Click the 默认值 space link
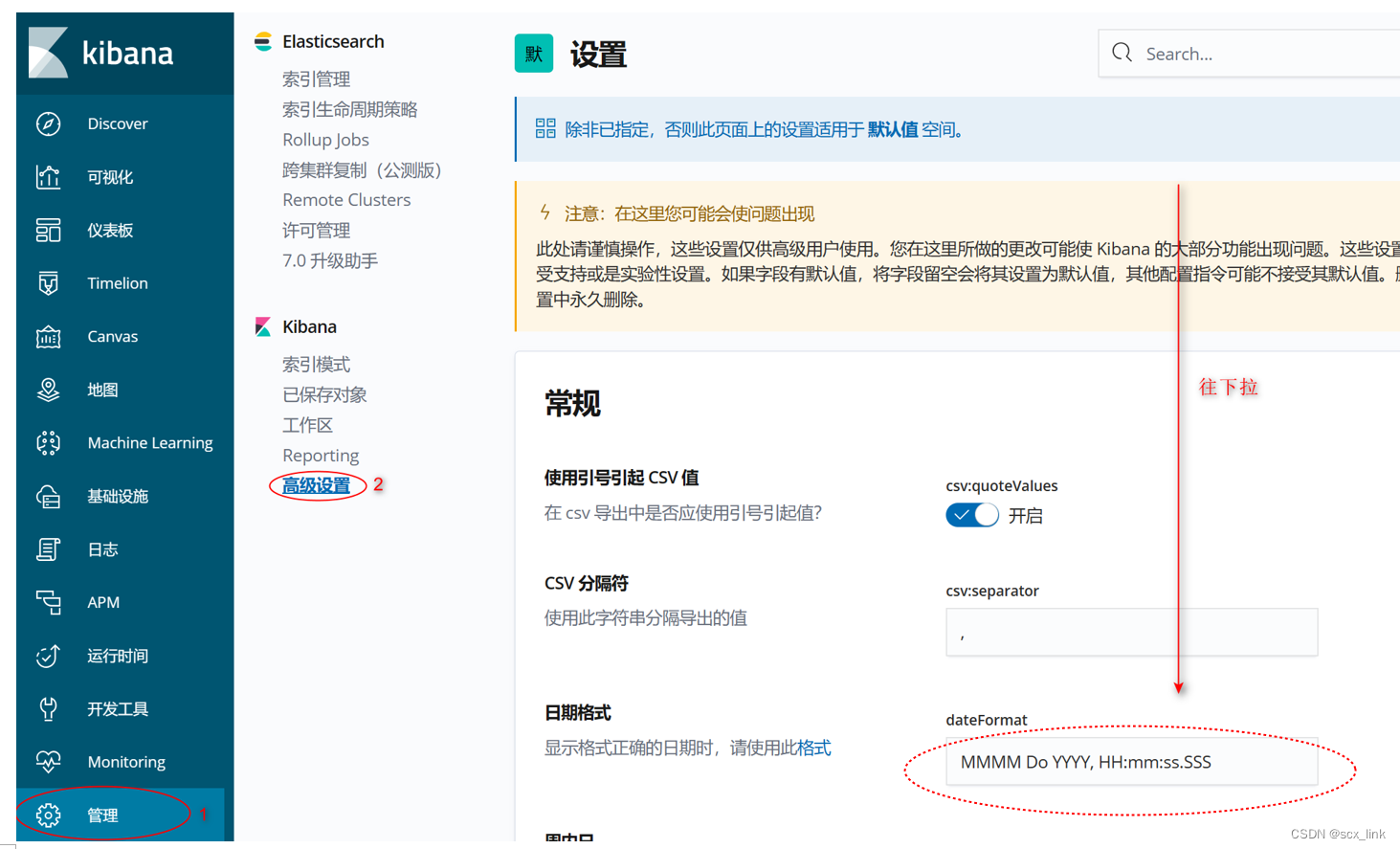 [893, 129]
